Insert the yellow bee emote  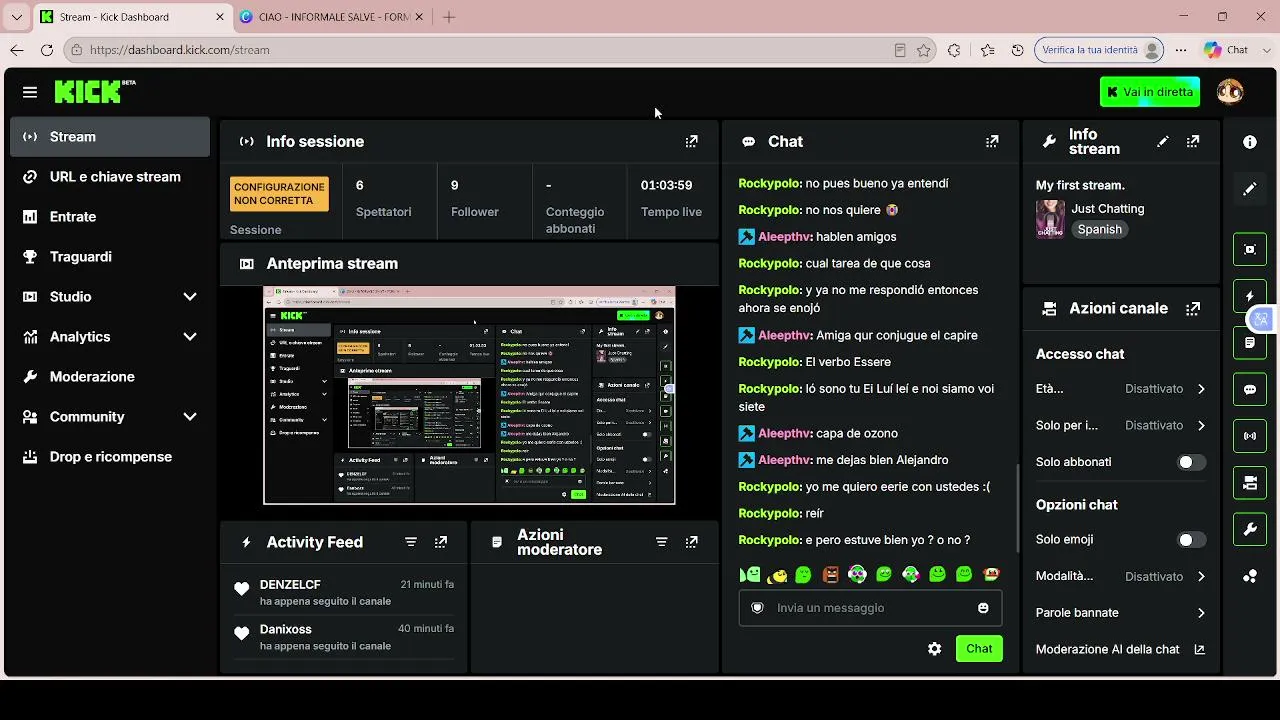[x=777, y=575]
